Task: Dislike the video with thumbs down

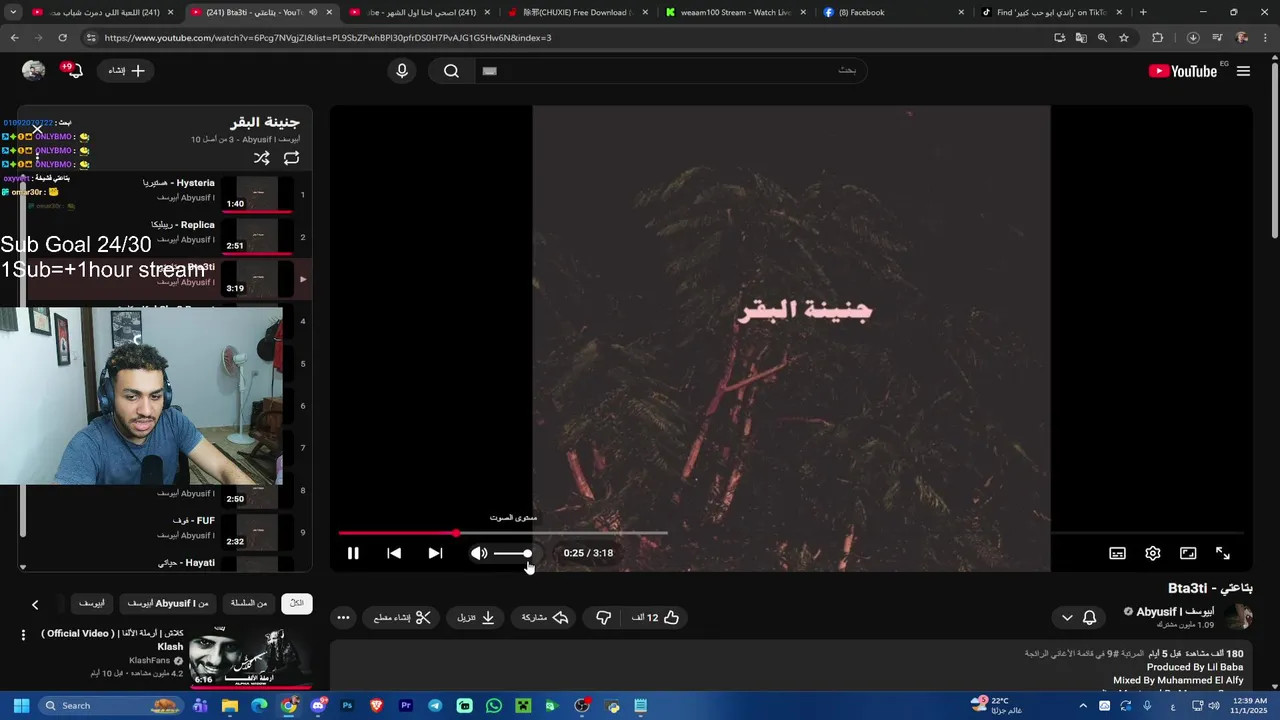Action: click(603, 618)
